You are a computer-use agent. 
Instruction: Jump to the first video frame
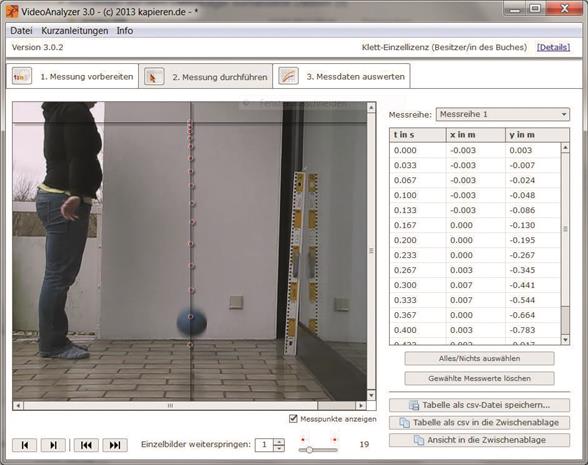86,445
